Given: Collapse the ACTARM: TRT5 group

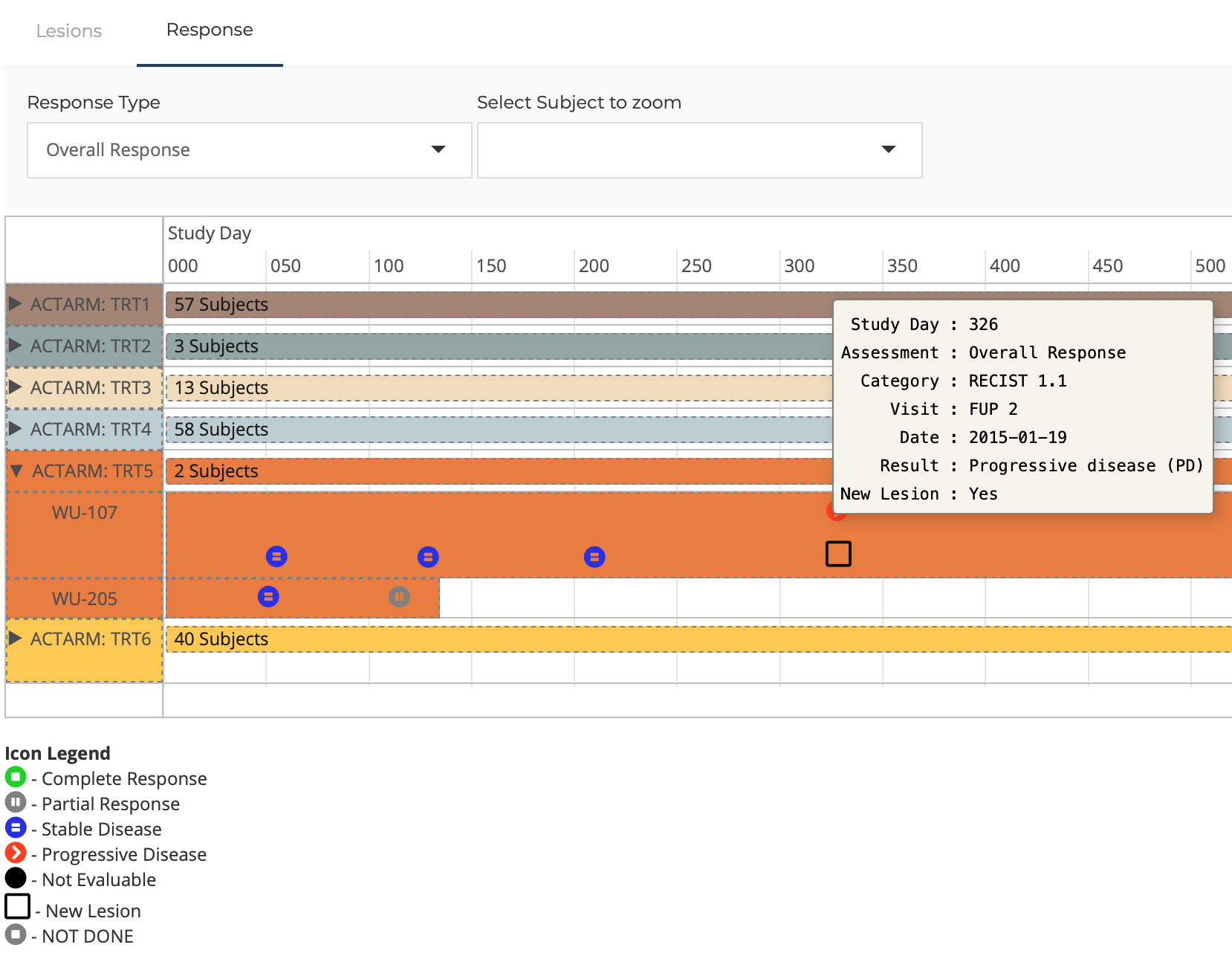Looking at the screenshot, I should coord(16,471).
